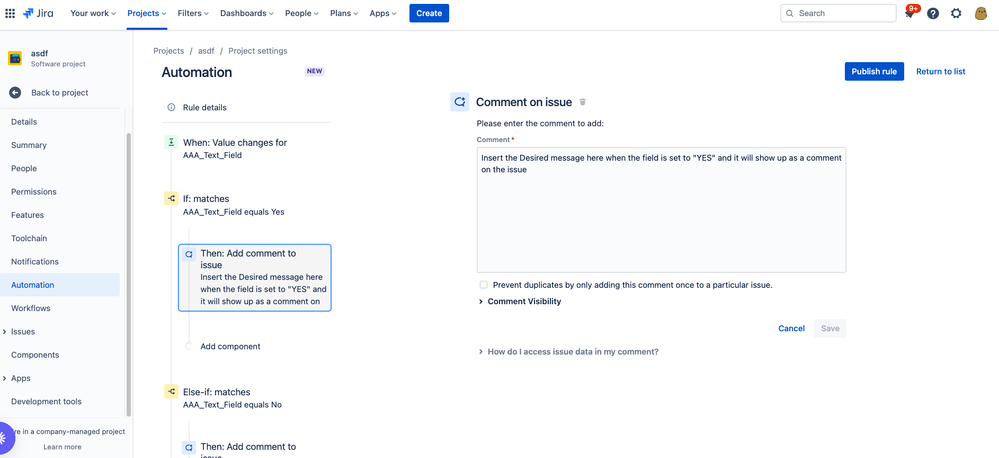The width and height of the screenshot is (999, 458).
Task: Click the Comment on issue header icon
Action: tap(459, 102)
